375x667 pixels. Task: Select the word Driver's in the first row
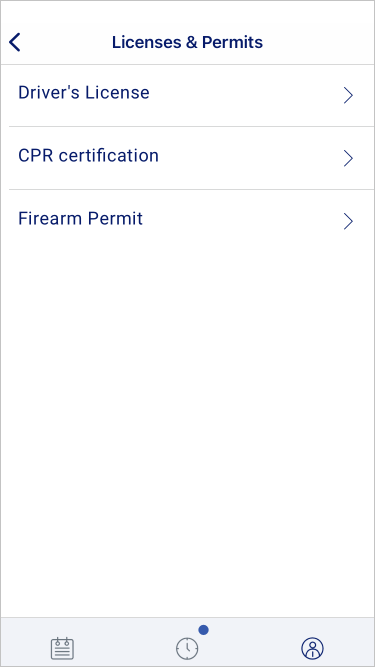(49, 92)
